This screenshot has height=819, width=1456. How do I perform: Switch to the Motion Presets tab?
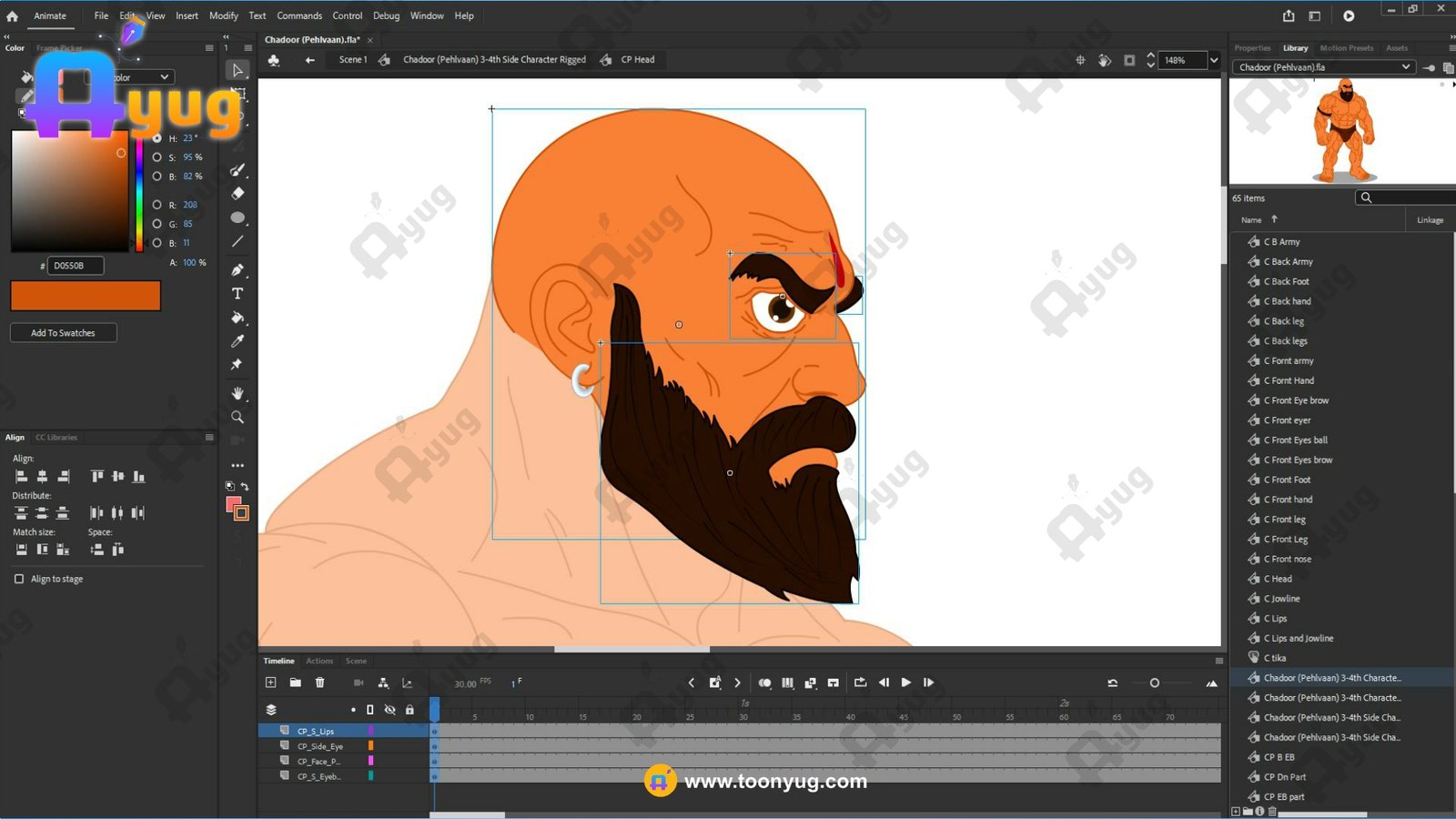[1346, 48]
